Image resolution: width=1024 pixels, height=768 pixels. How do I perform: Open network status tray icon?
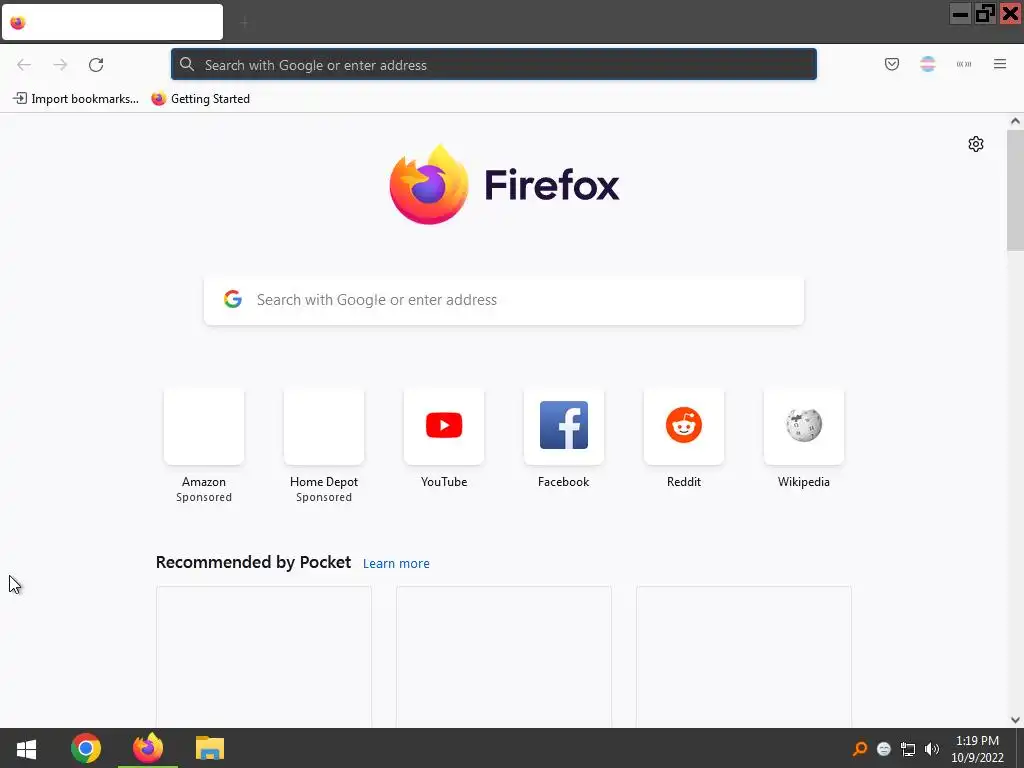[x=908, y=748]
